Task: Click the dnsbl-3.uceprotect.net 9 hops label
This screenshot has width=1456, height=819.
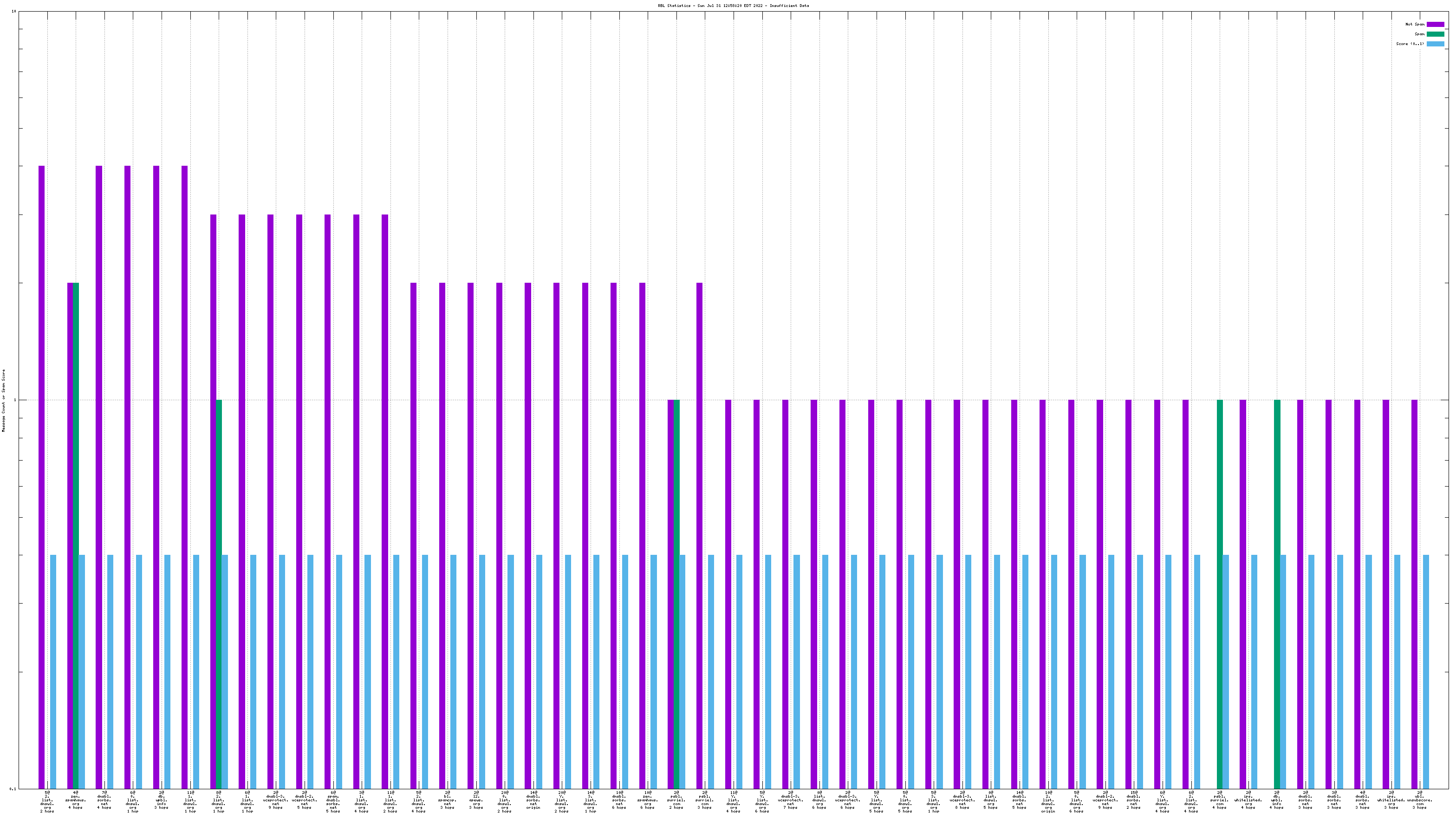Action: (x=276, y=800)
